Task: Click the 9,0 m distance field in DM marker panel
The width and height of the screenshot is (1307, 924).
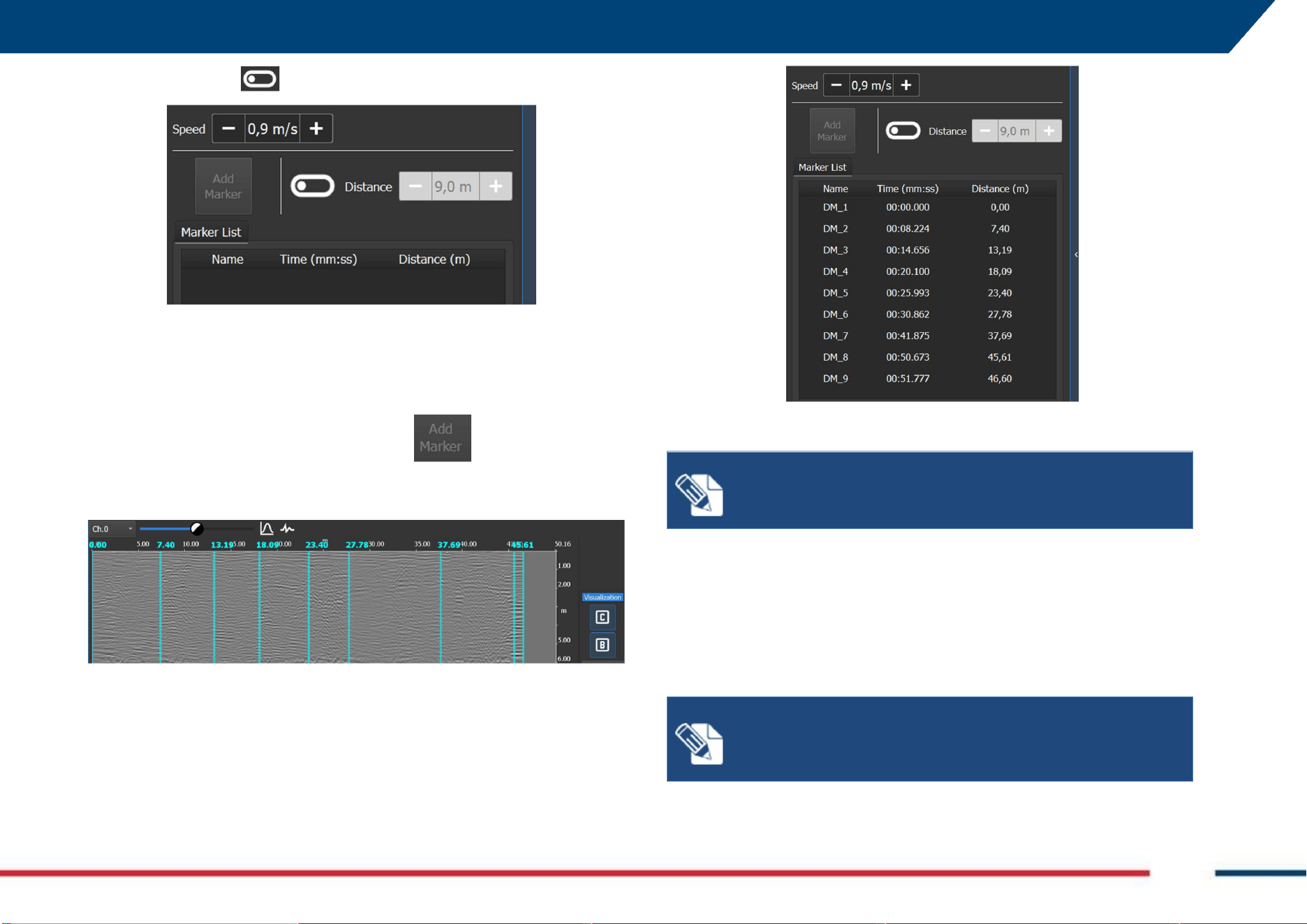Action: tap(1017, 131)
